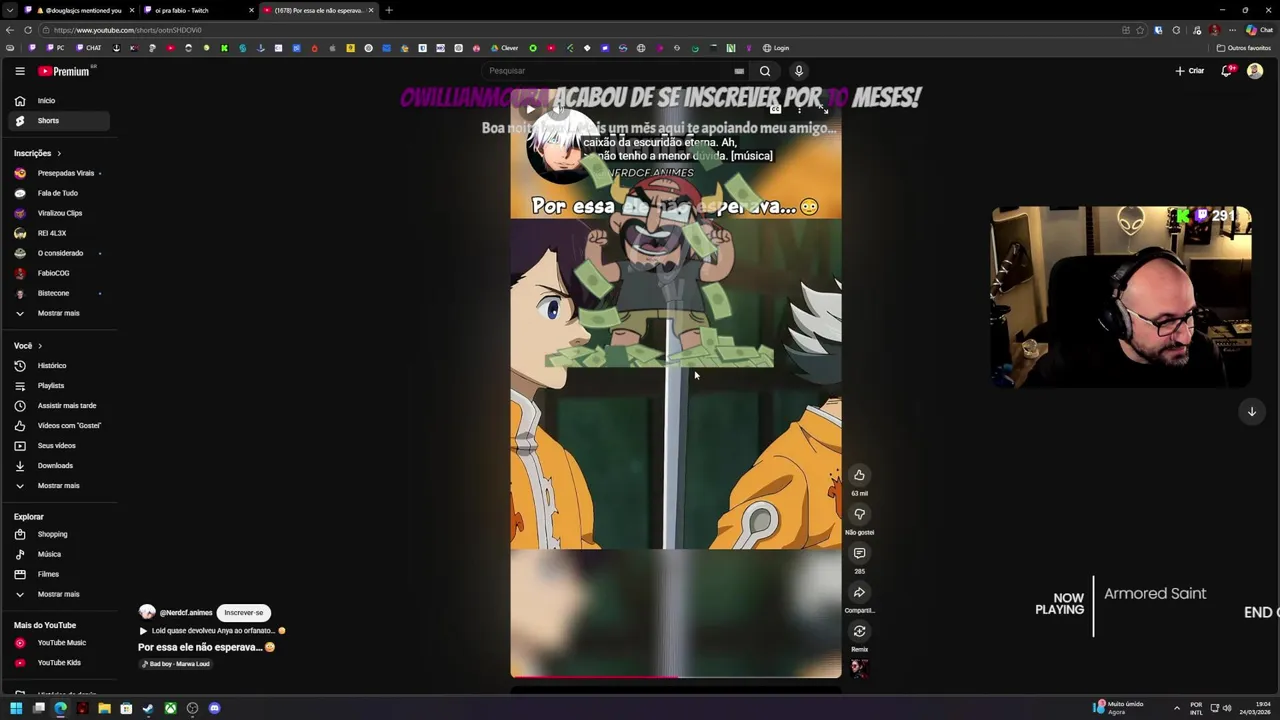The height and width of the screenshot is (720, 1280).
Task: Open Login bookmark
Action: [776, 48]
